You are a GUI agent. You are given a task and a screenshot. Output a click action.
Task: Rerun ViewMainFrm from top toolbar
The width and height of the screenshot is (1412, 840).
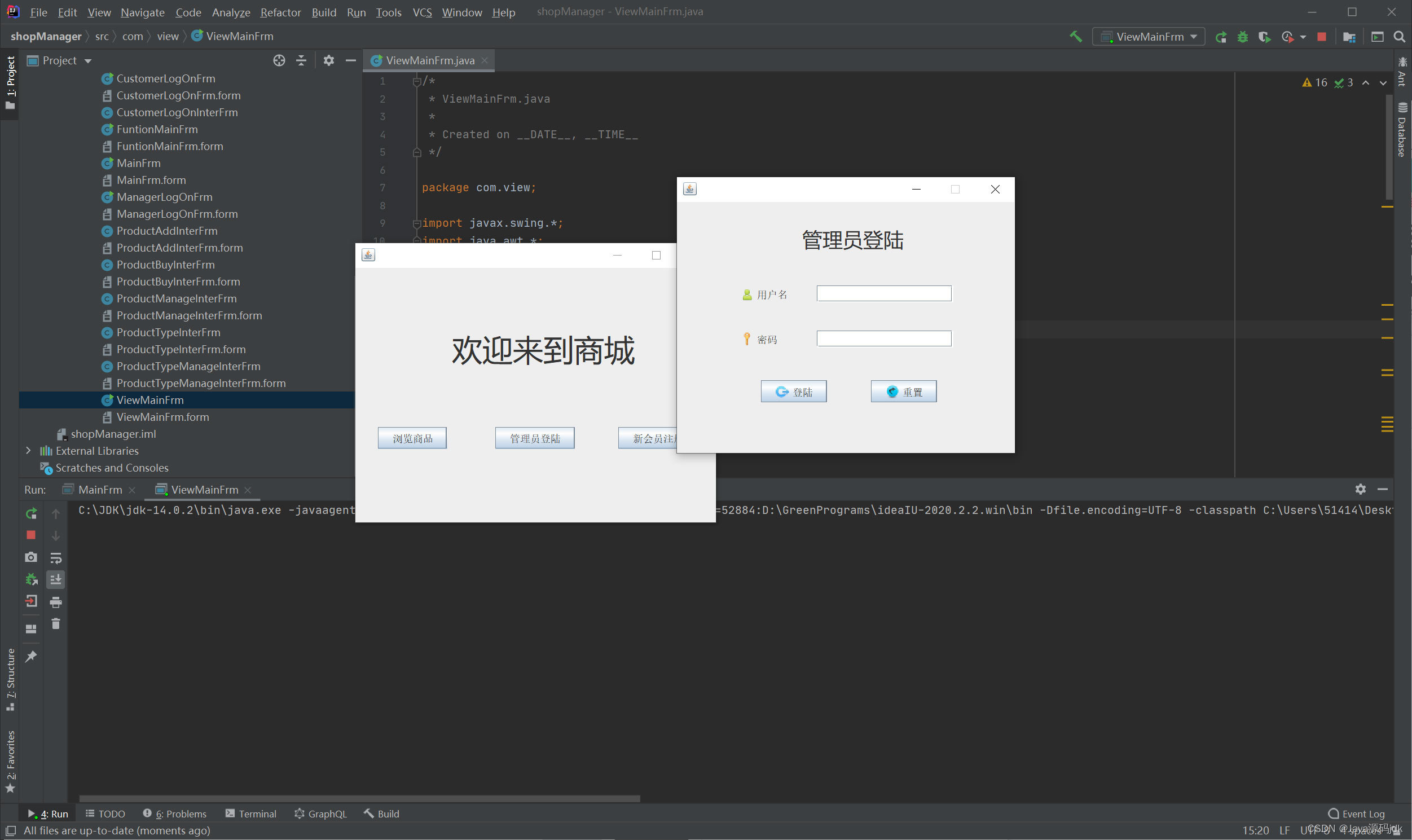click(1221, 37)
